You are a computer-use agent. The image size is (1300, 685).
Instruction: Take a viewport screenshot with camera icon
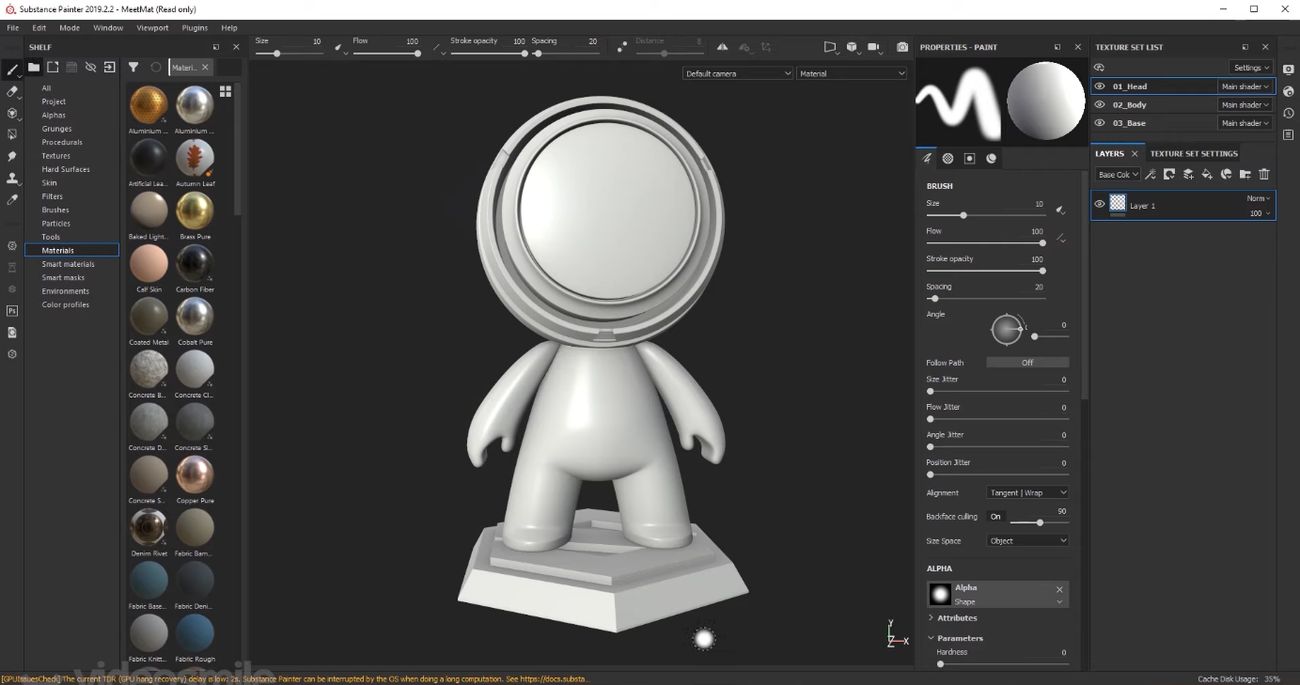point(902,47)
